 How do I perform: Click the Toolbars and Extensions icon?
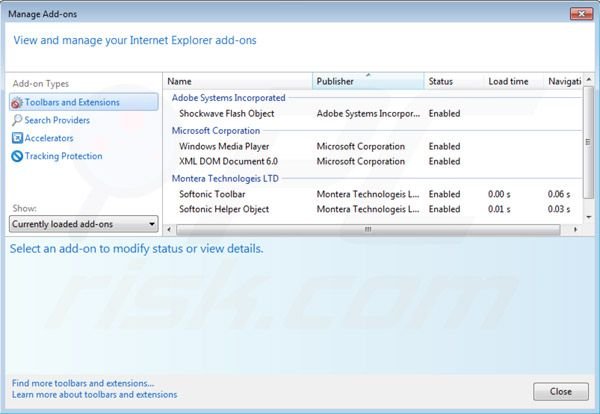(17, 102)
